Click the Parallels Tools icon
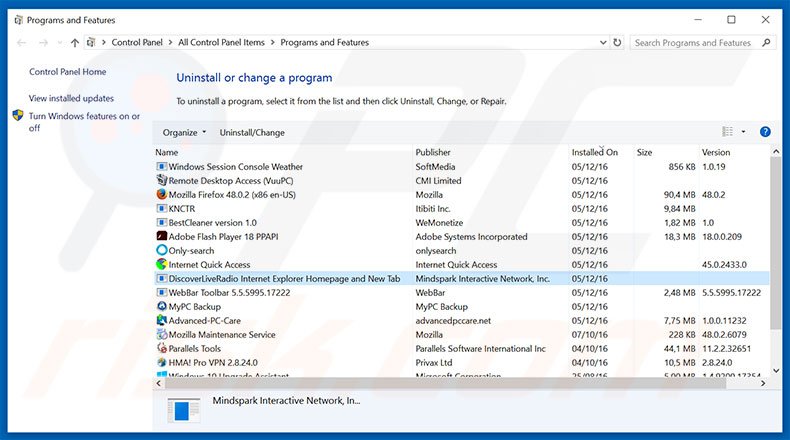This screenshot has height=440, width=790. click(x=162, y=348)
